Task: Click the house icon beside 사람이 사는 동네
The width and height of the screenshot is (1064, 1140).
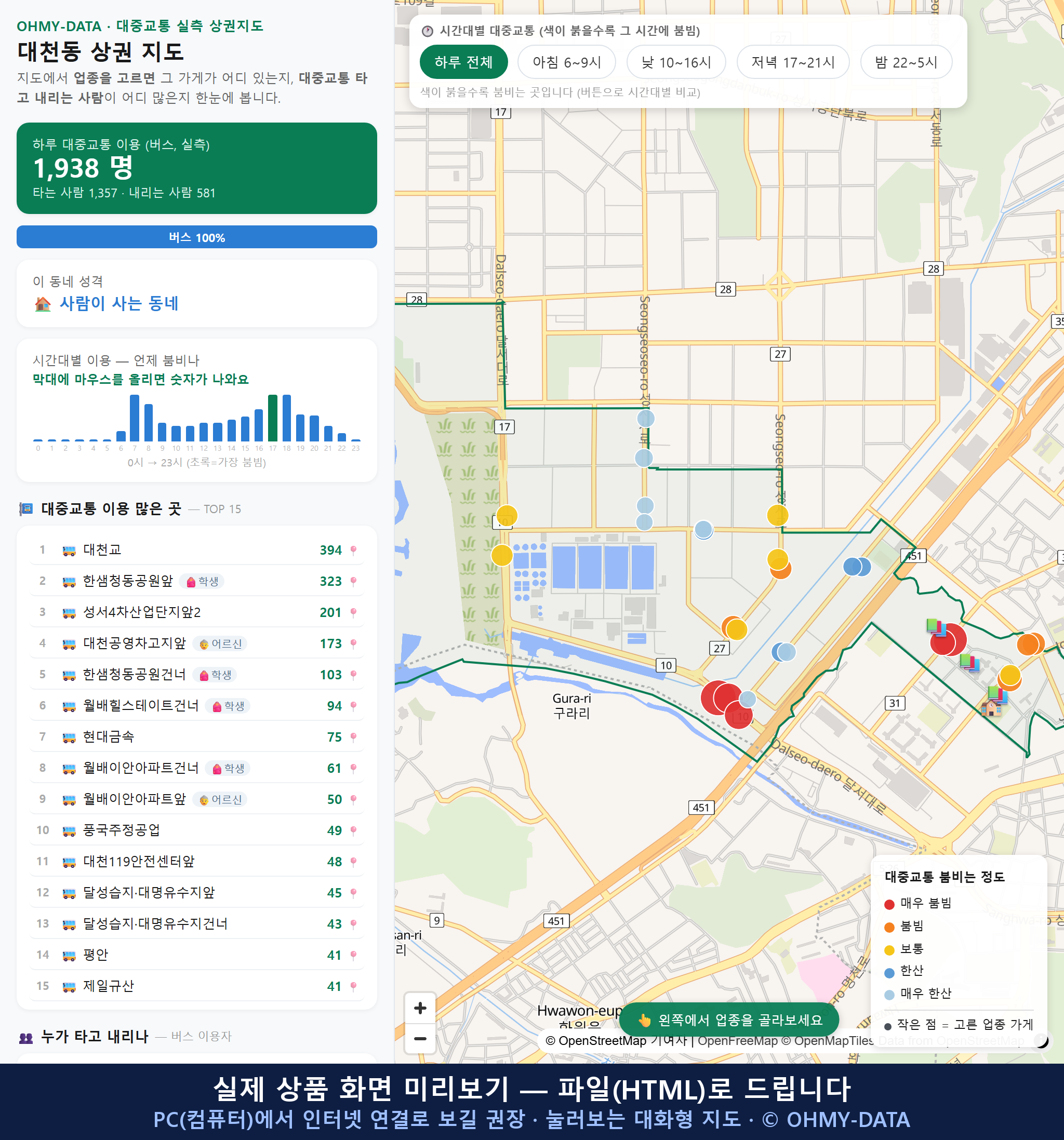Action: click(x=43, y=303)
